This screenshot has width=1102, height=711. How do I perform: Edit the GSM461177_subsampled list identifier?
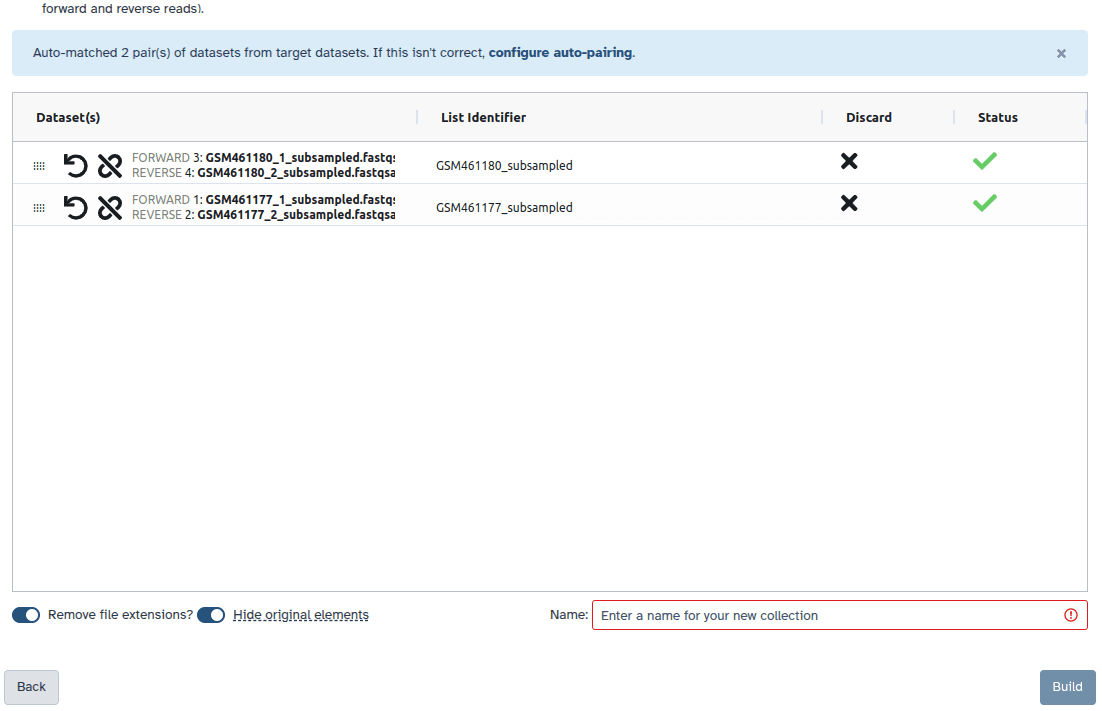click(x=504, y=208)
